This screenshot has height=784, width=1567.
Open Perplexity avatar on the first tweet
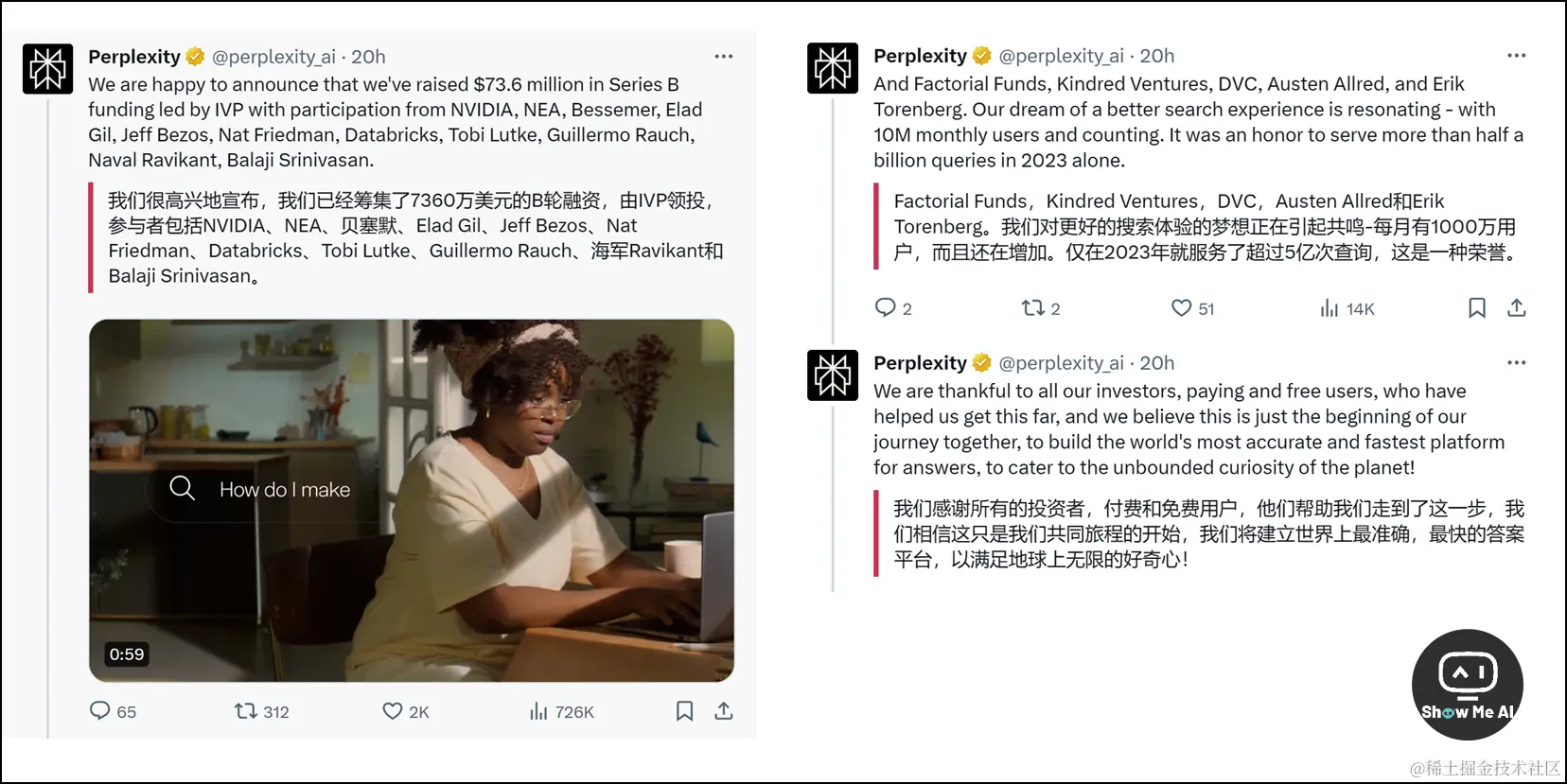click(47, 68)
